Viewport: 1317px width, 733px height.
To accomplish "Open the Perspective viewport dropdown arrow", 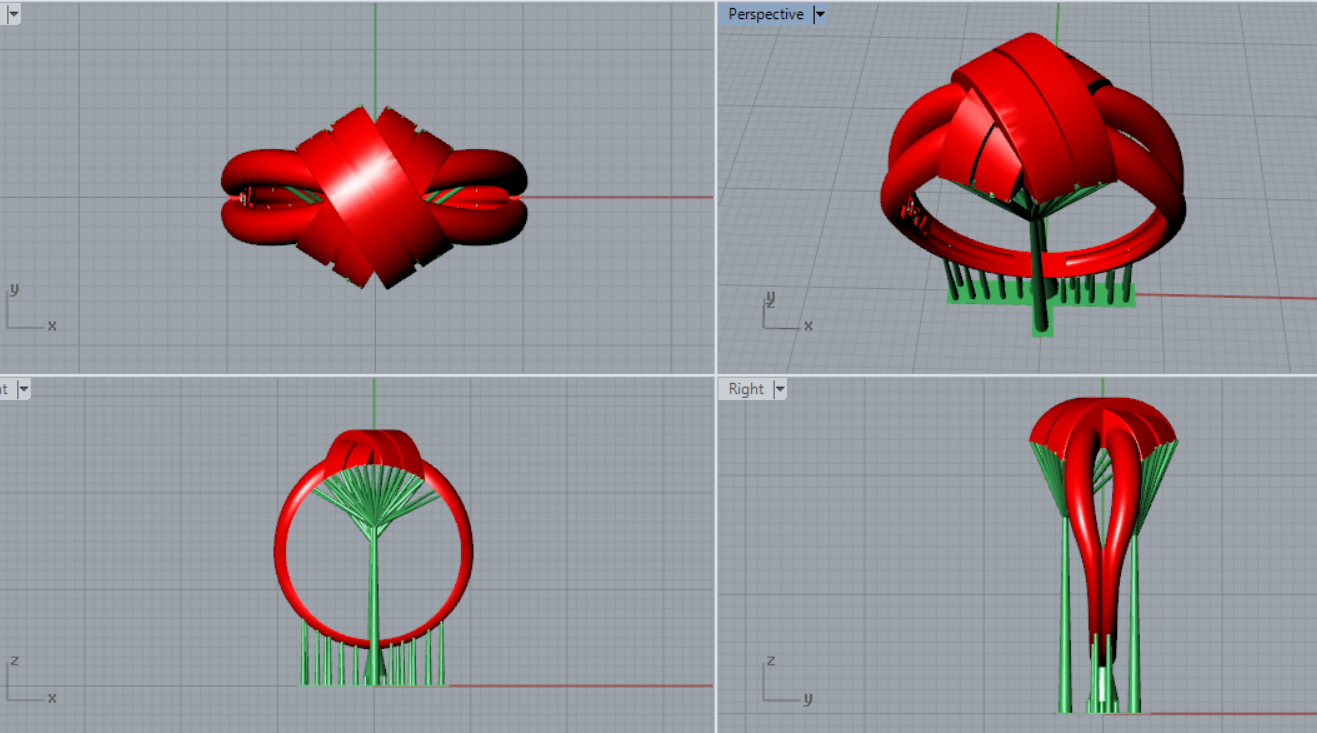I will pyautogui.click(x=820, y=15).
